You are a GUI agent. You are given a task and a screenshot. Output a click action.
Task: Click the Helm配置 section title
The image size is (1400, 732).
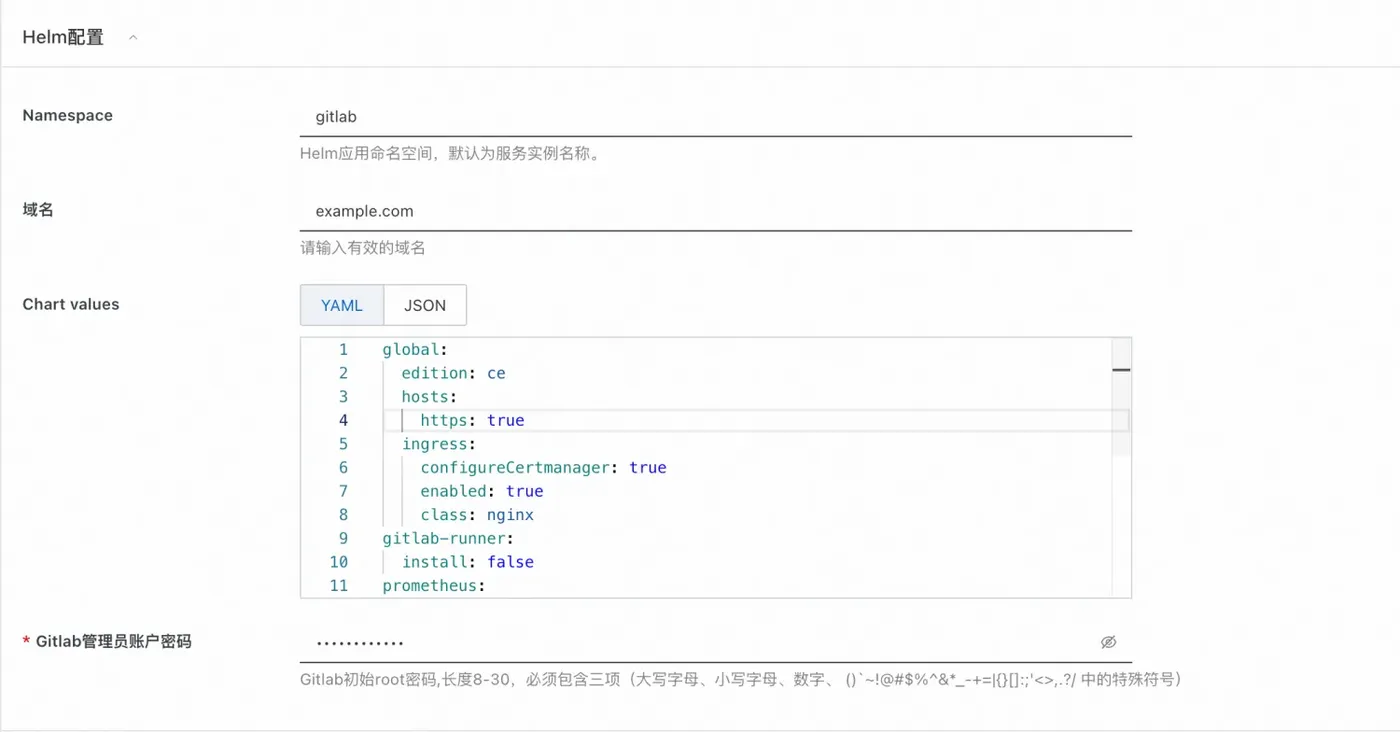click(63, 38)
